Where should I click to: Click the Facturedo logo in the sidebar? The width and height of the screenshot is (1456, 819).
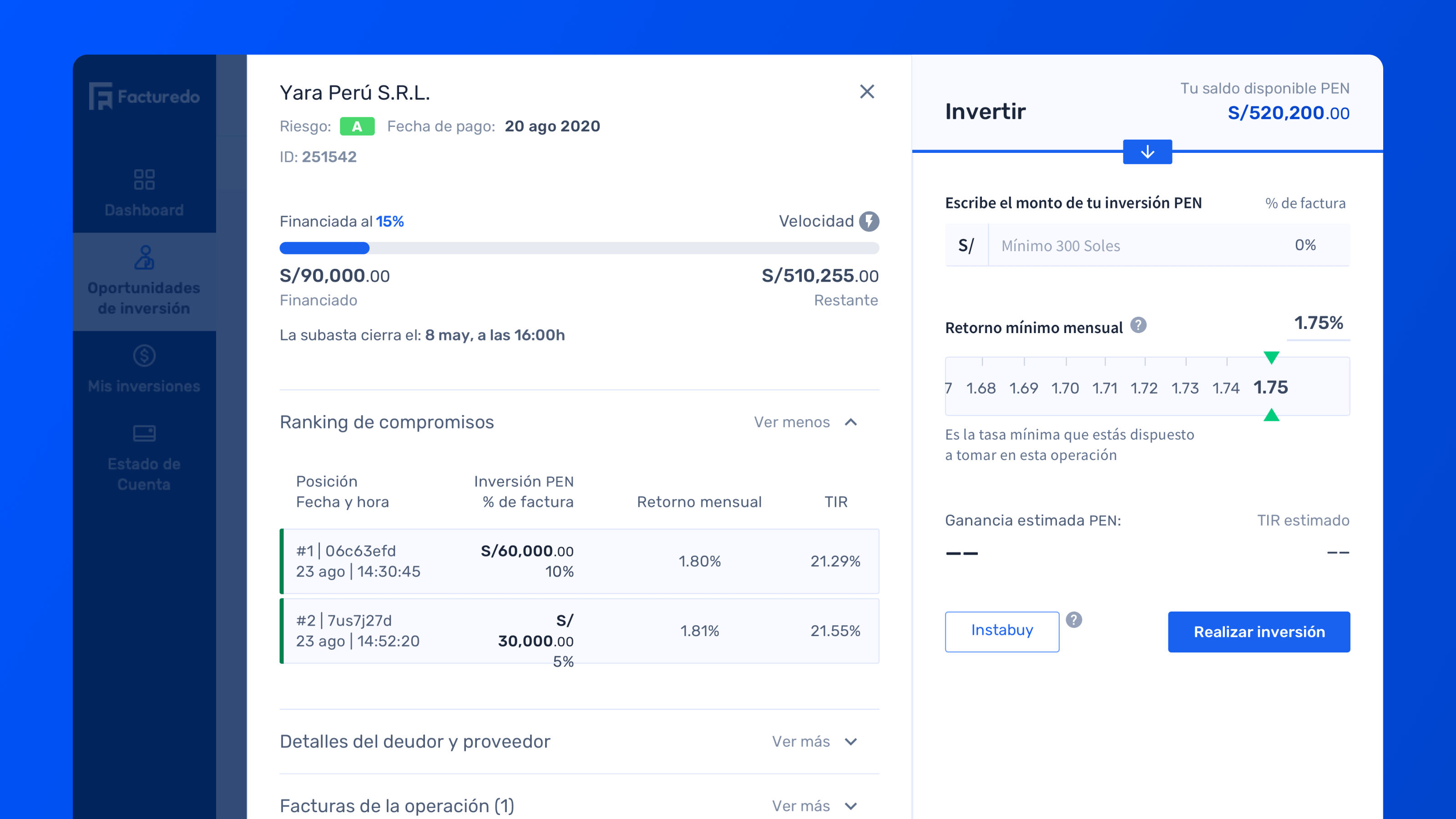144,96
